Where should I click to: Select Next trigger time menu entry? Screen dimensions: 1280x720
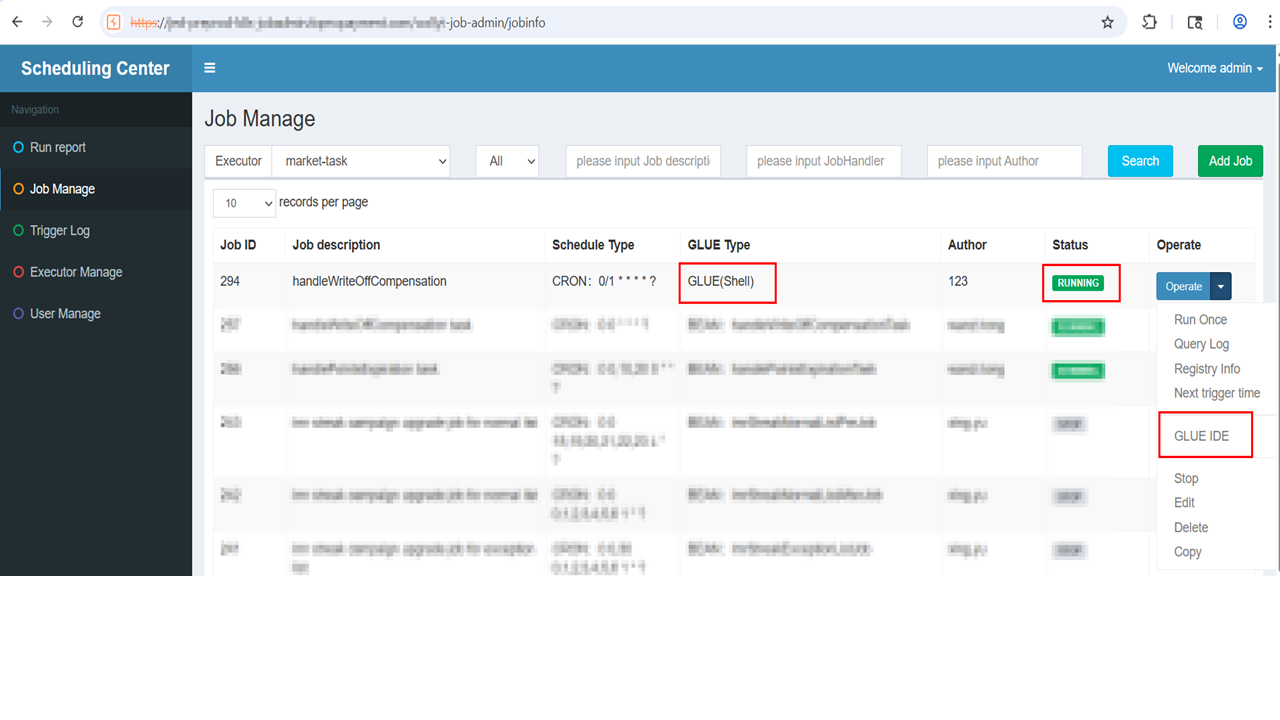1217,393
